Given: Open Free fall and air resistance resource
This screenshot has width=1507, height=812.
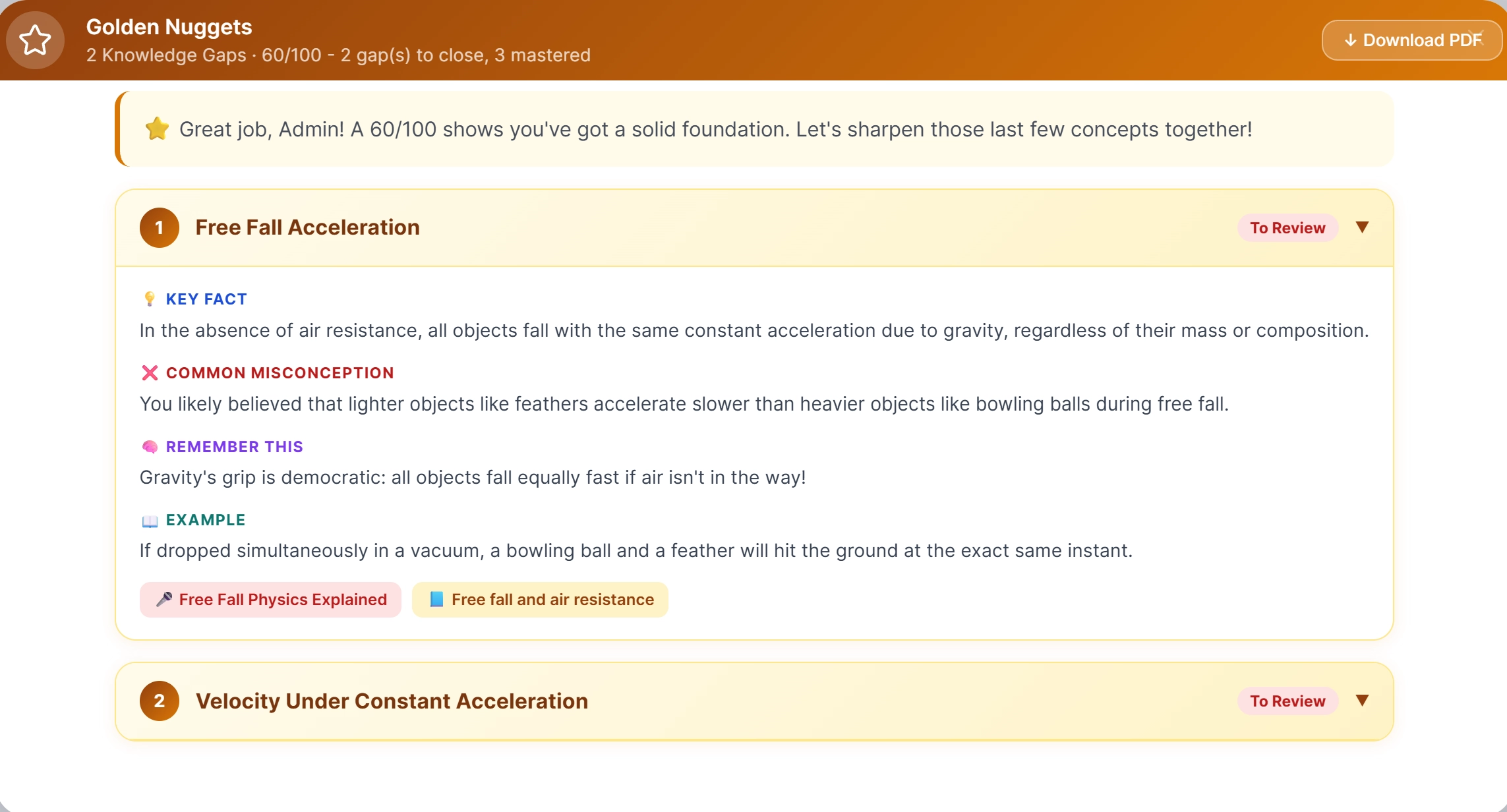Looking at the screenshot, I should (x=540, y=600).
